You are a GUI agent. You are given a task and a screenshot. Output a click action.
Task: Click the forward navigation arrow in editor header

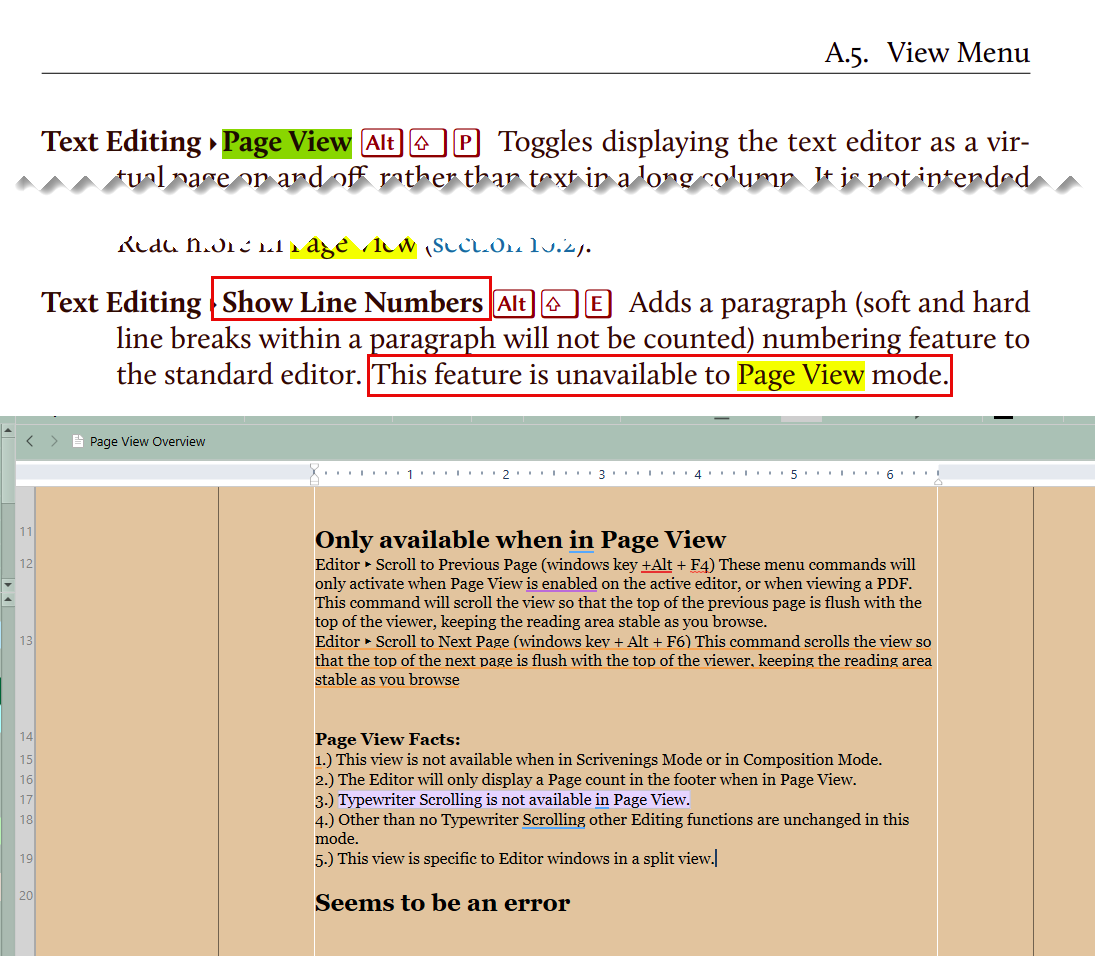point(54,441)
